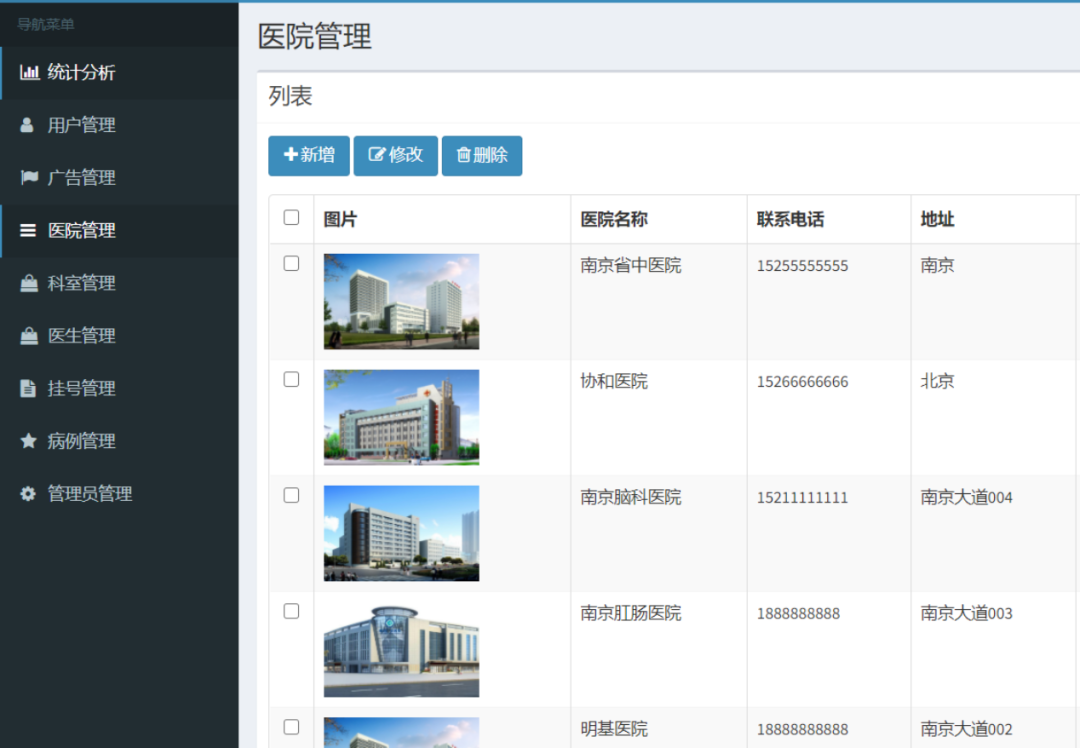Navigate to 科室管理
1080x748 pixels.
pyautogui.click(x=119, y=283)
